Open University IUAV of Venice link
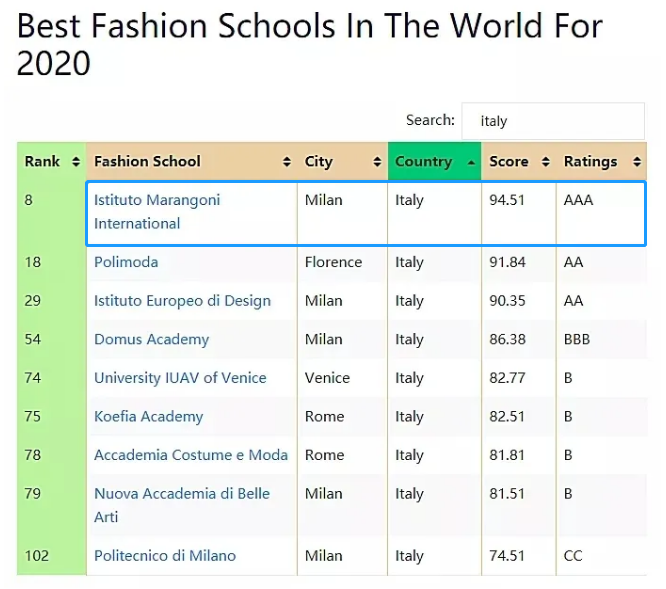Image resolution: width=666 pixels, height=589 pixels. point(180,378)
